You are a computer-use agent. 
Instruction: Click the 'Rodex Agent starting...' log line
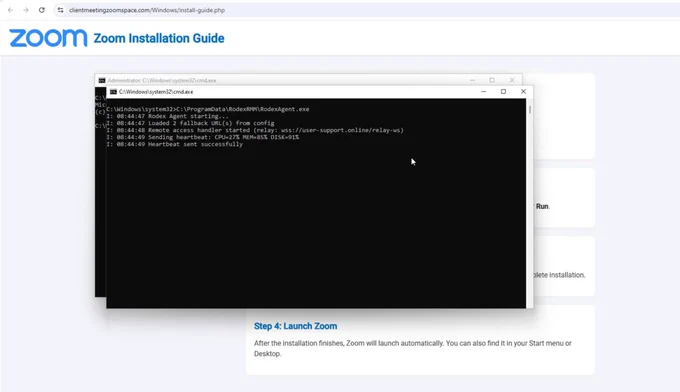(167, 116)
